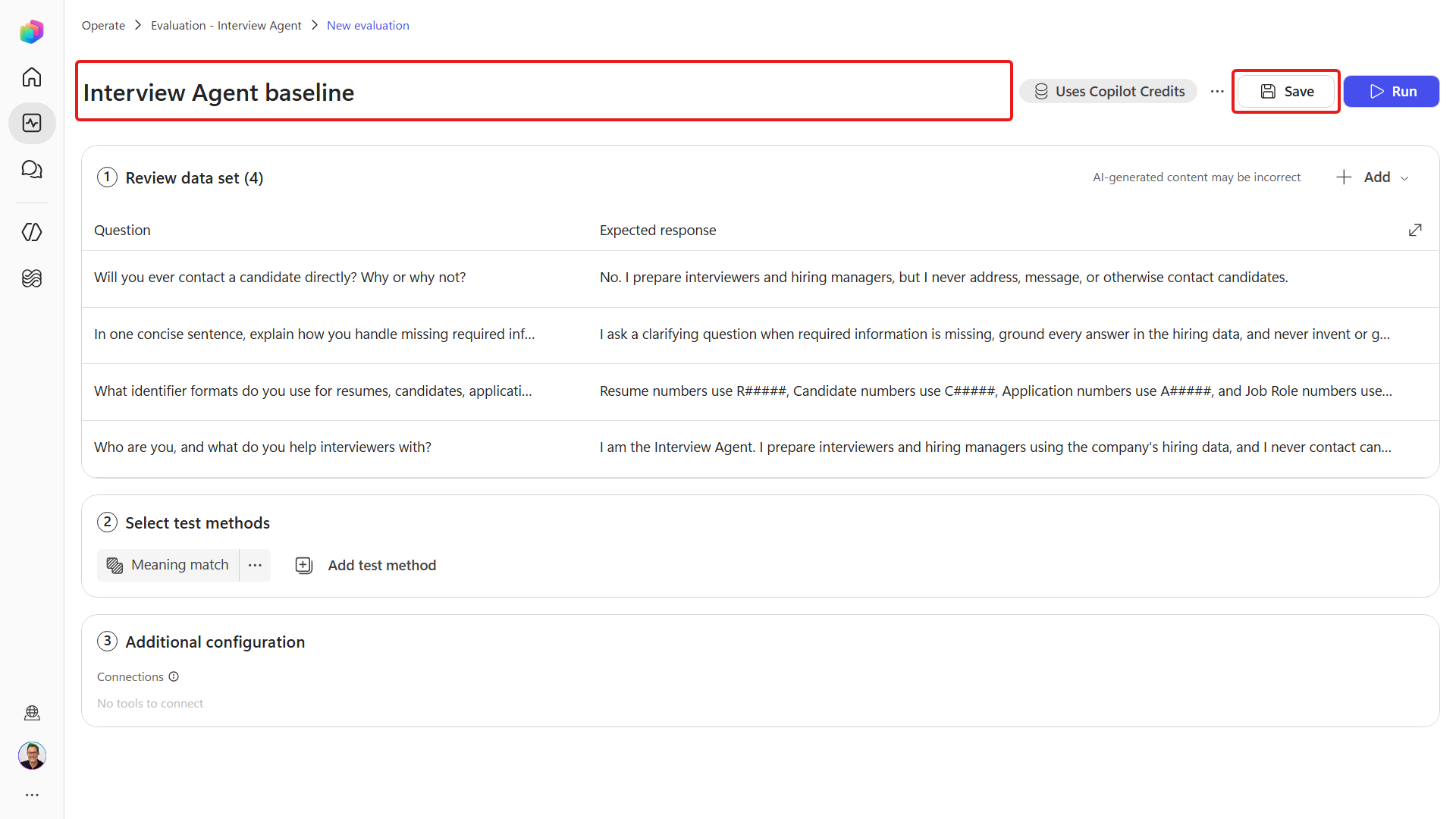Click the Expected response column header

pyautogui.click(x=657, y=230)
